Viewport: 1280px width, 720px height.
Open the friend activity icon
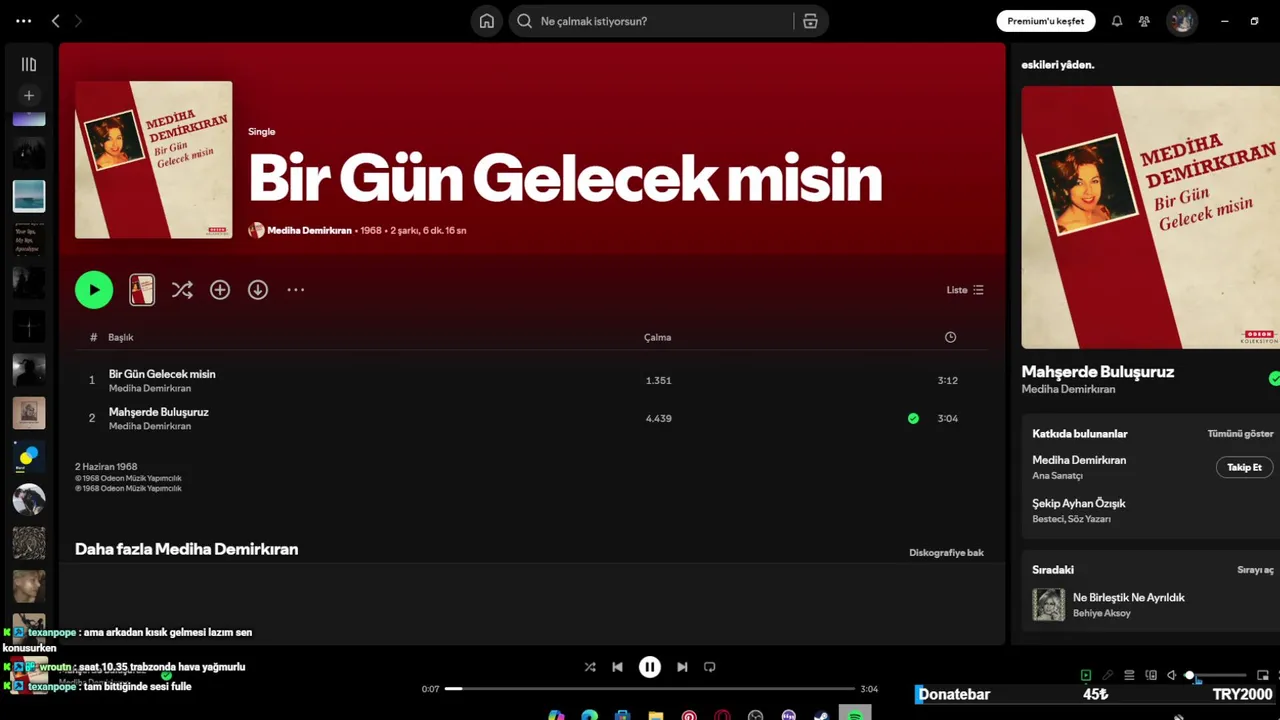click(1144, 21)
